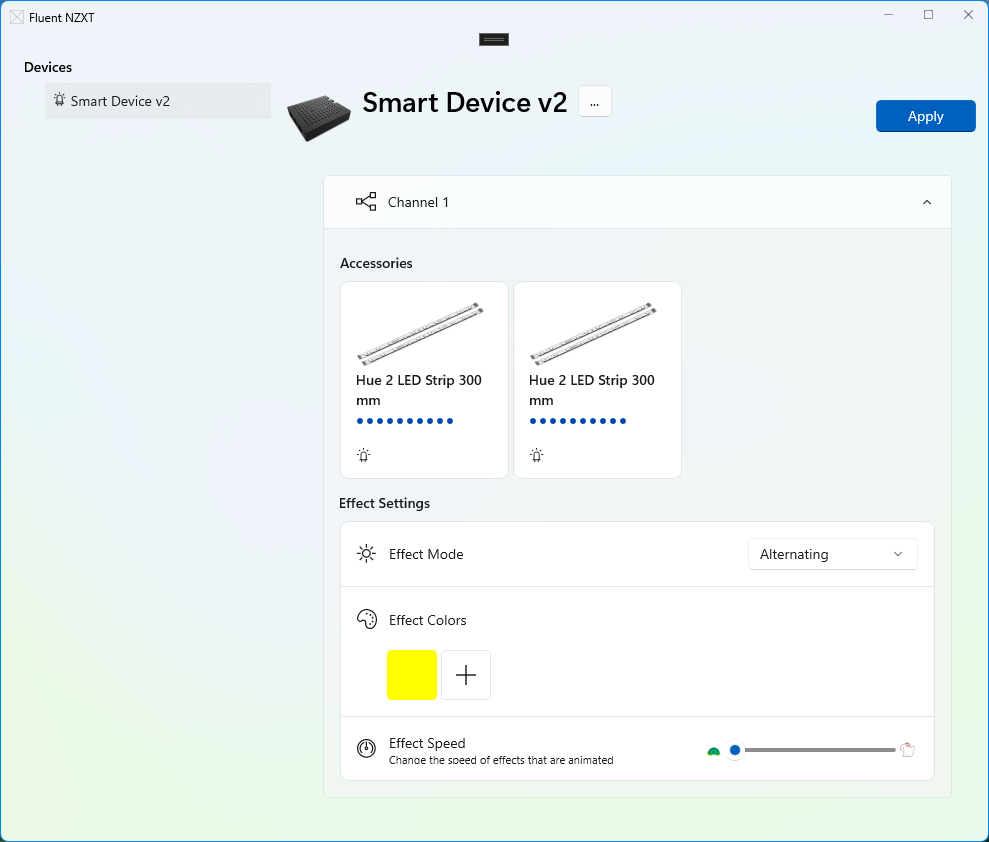Collapse the Channel 1 section chevron

tap(927, 202)
